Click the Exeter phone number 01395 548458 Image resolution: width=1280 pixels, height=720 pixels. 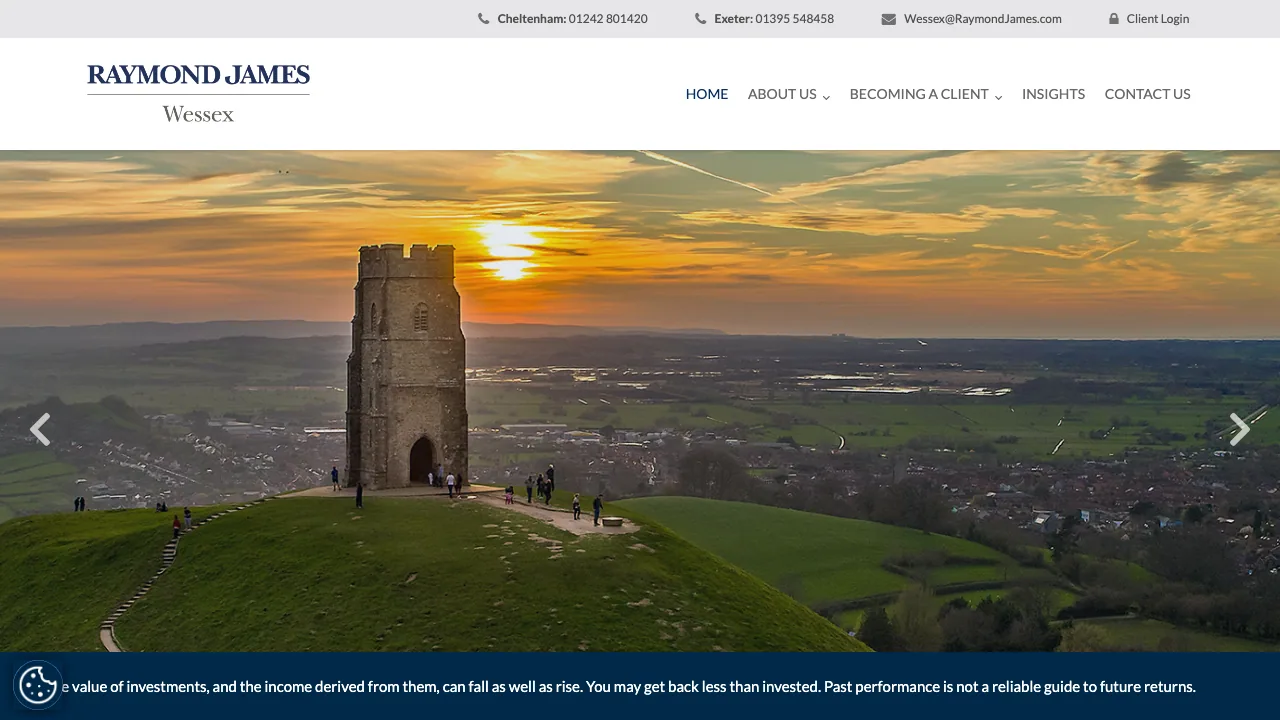pos(794,18)
